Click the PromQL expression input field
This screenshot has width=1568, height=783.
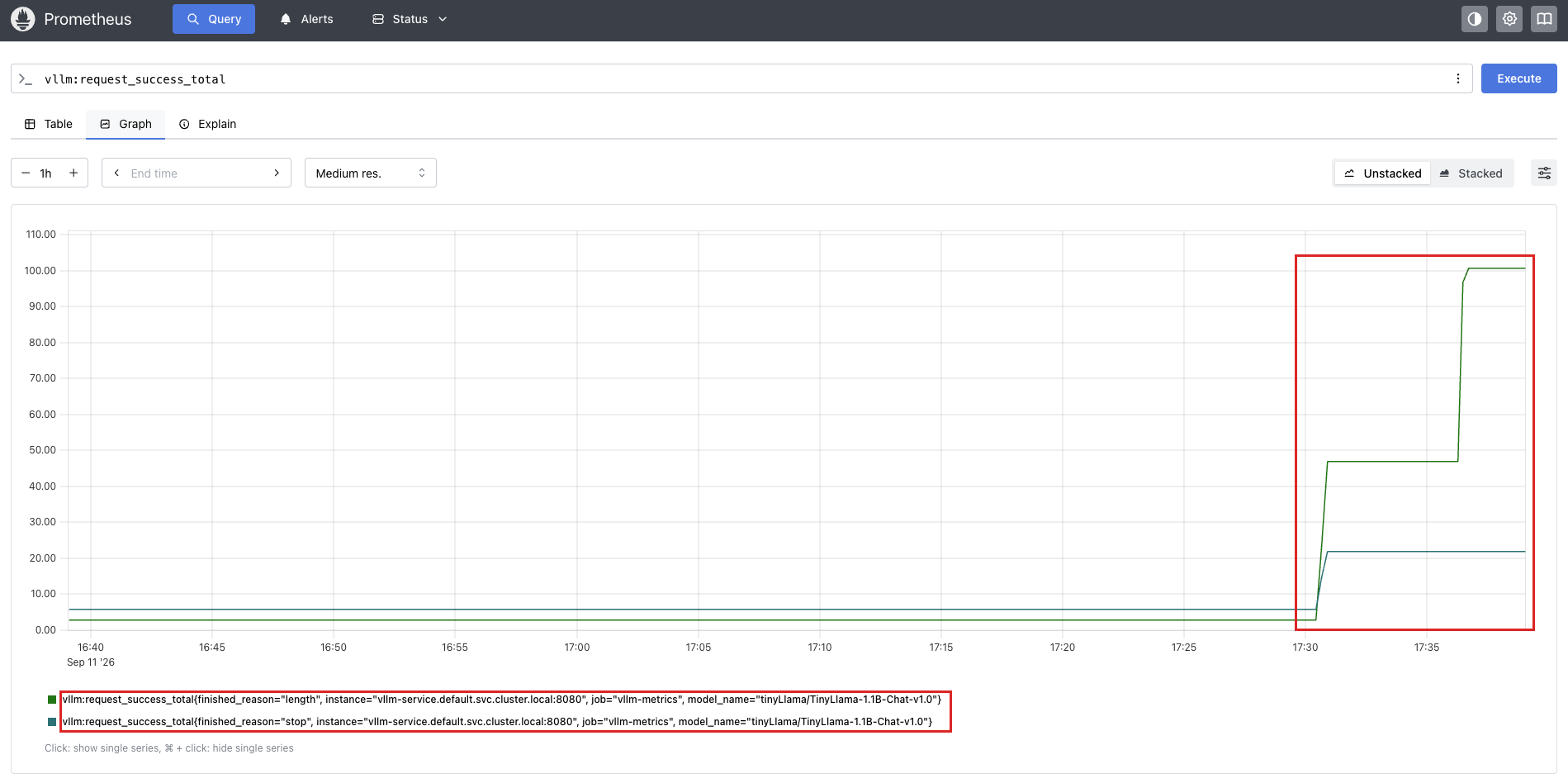741,78
